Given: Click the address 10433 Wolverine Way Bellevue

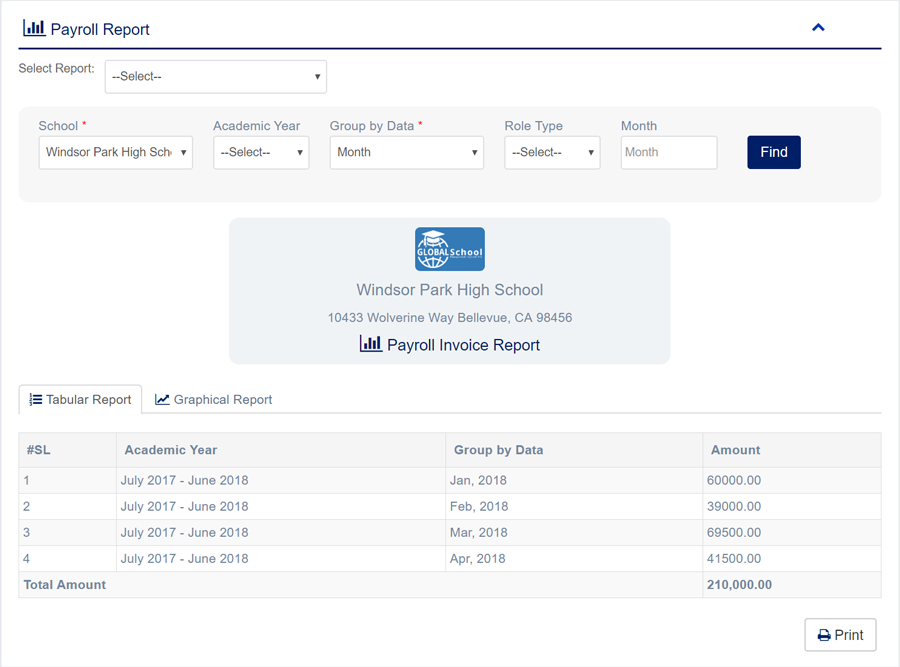Looking at the screenshot, I should (449, 317).
